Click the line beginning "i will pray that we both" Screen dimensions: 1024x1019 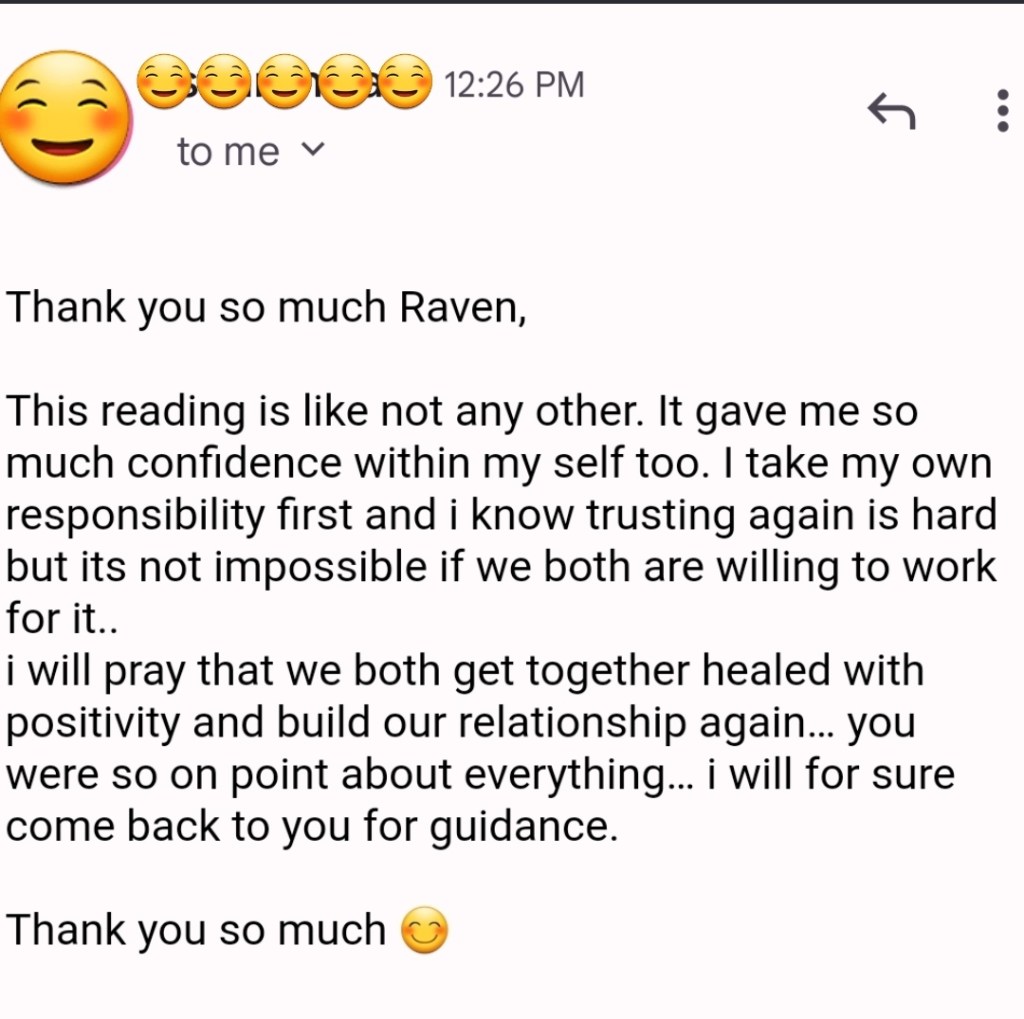point(465,672)
